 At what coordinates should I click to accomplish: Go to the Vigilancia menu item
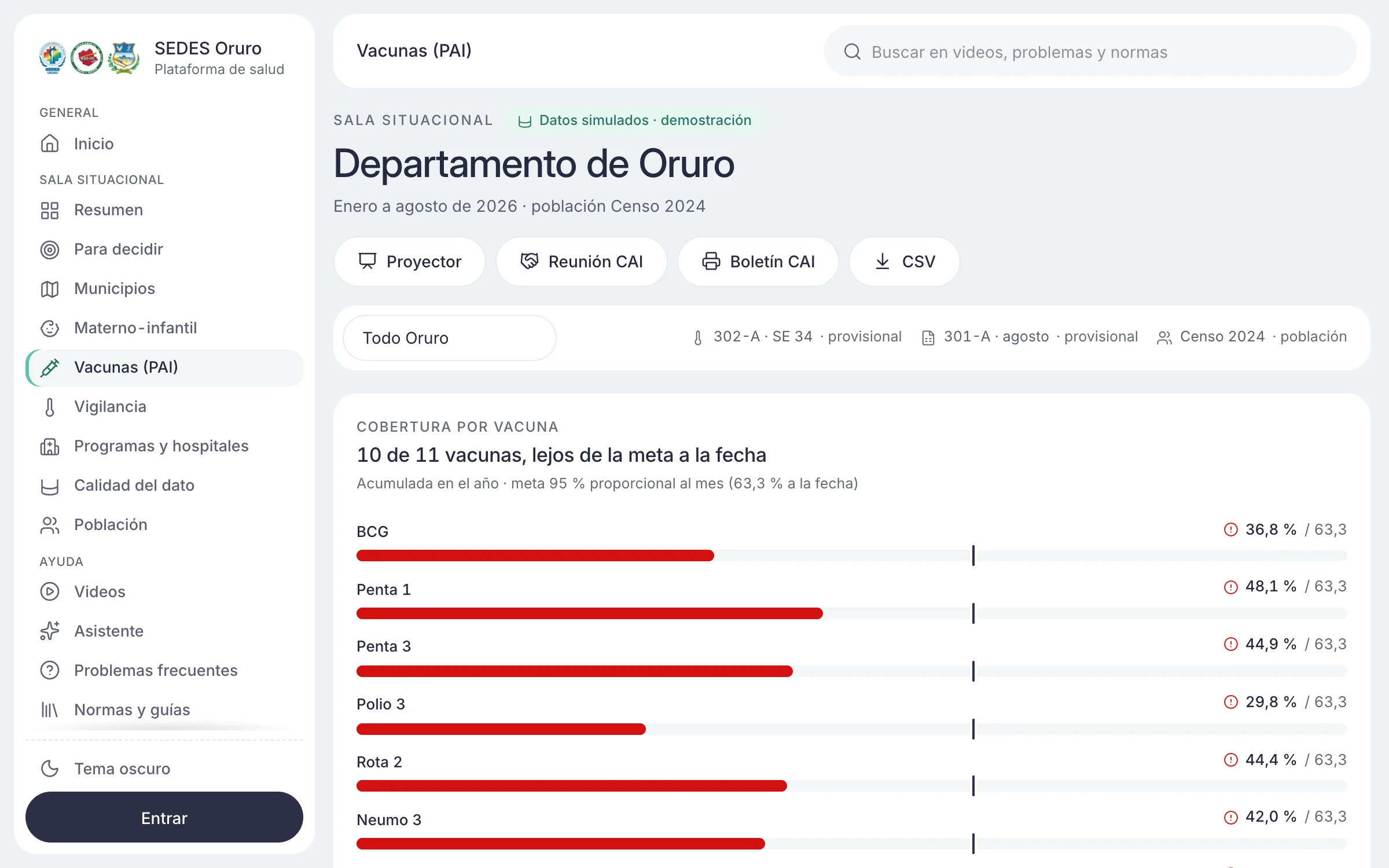click(x=164, y=407)
